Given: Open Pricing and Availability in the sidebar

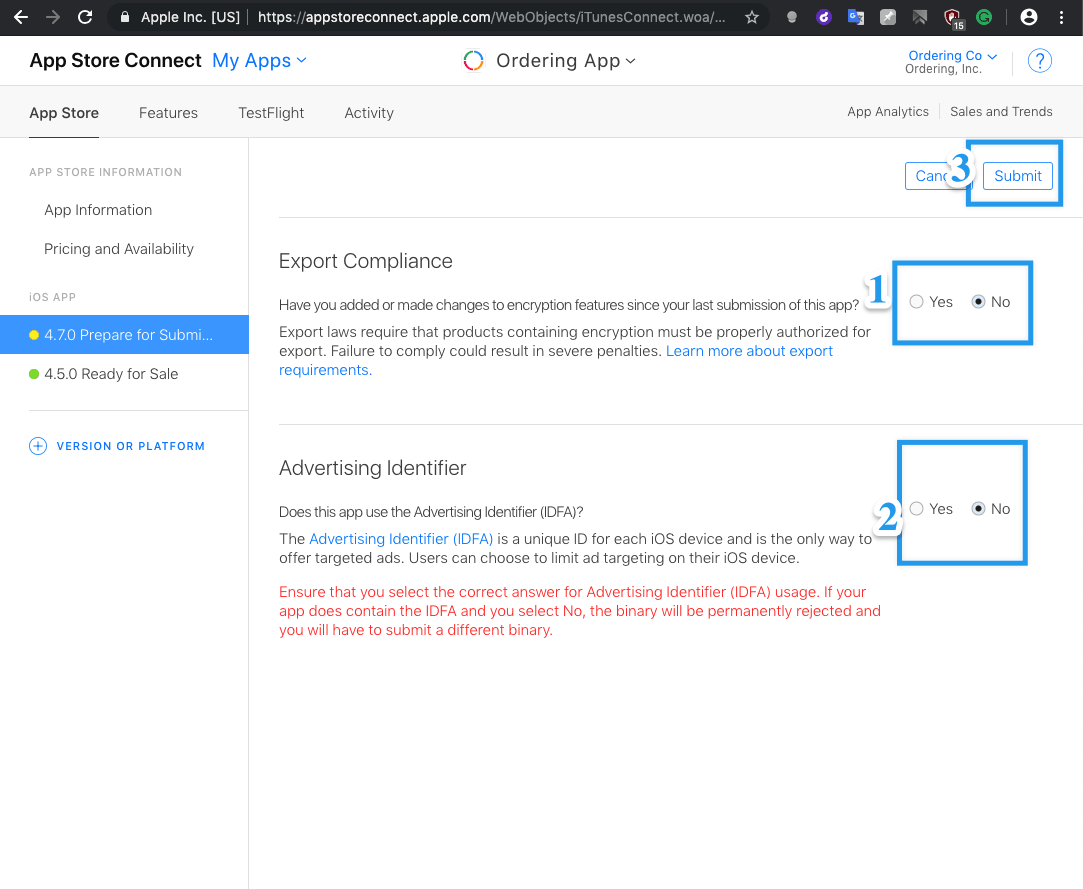Looking at the screenshot, I should point(119,249).
